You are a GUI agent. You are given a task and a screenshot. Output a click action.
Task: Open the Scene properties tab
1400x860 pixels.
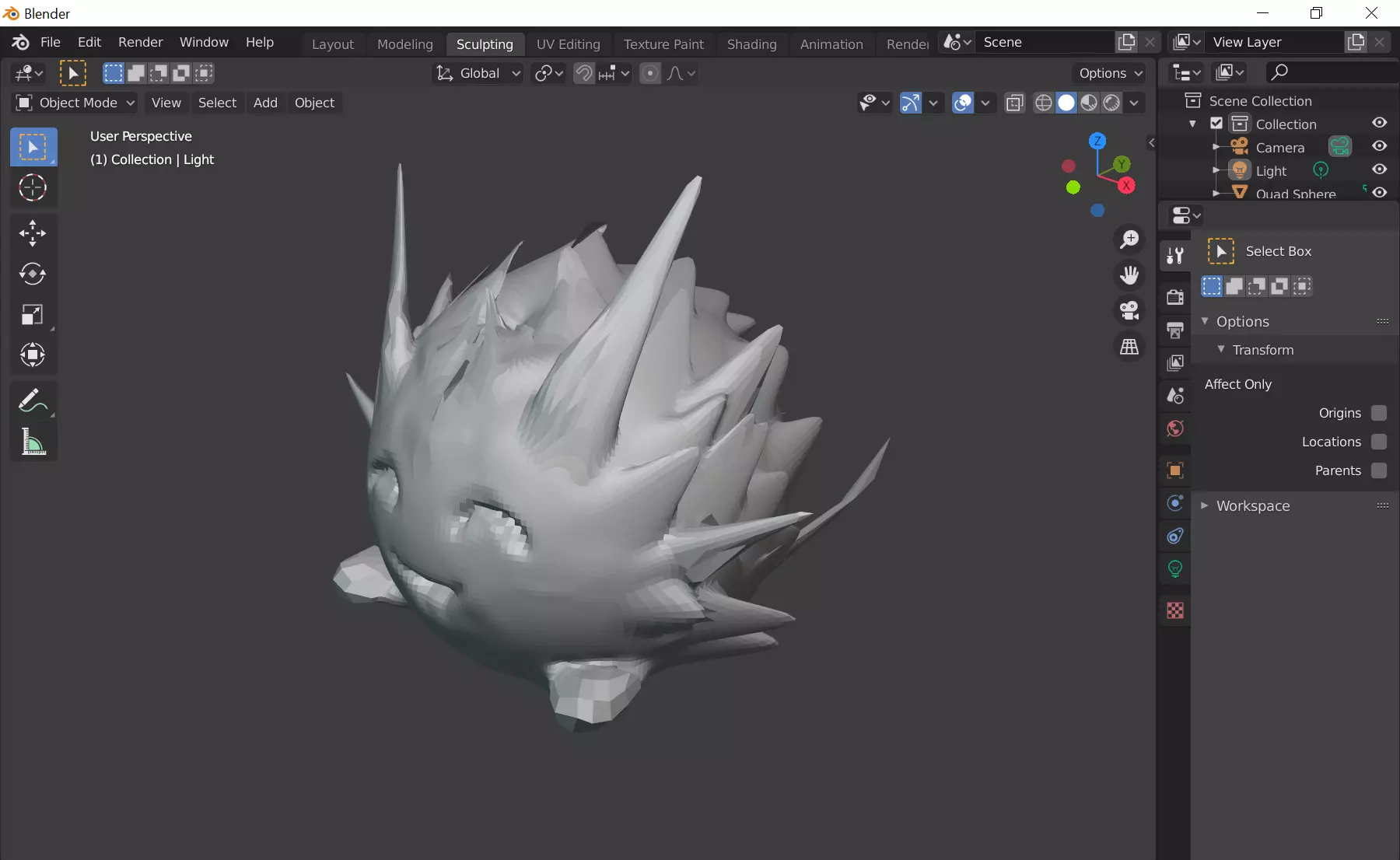(1175, 395)
